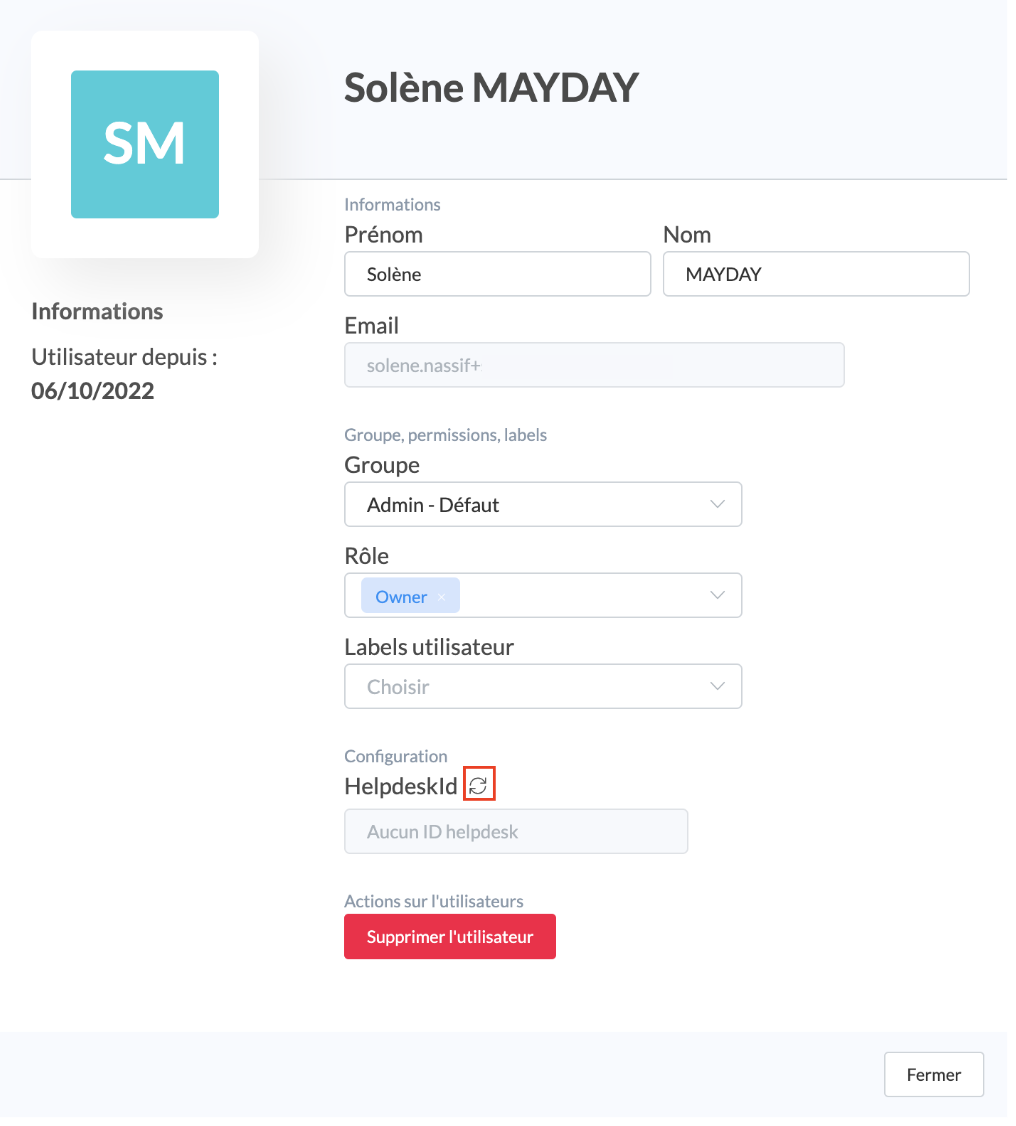The height and width of the screenshot is (1126, 1016).
Task: Refresh the HelpdeskId sync icon
Action: pos(479,786)
